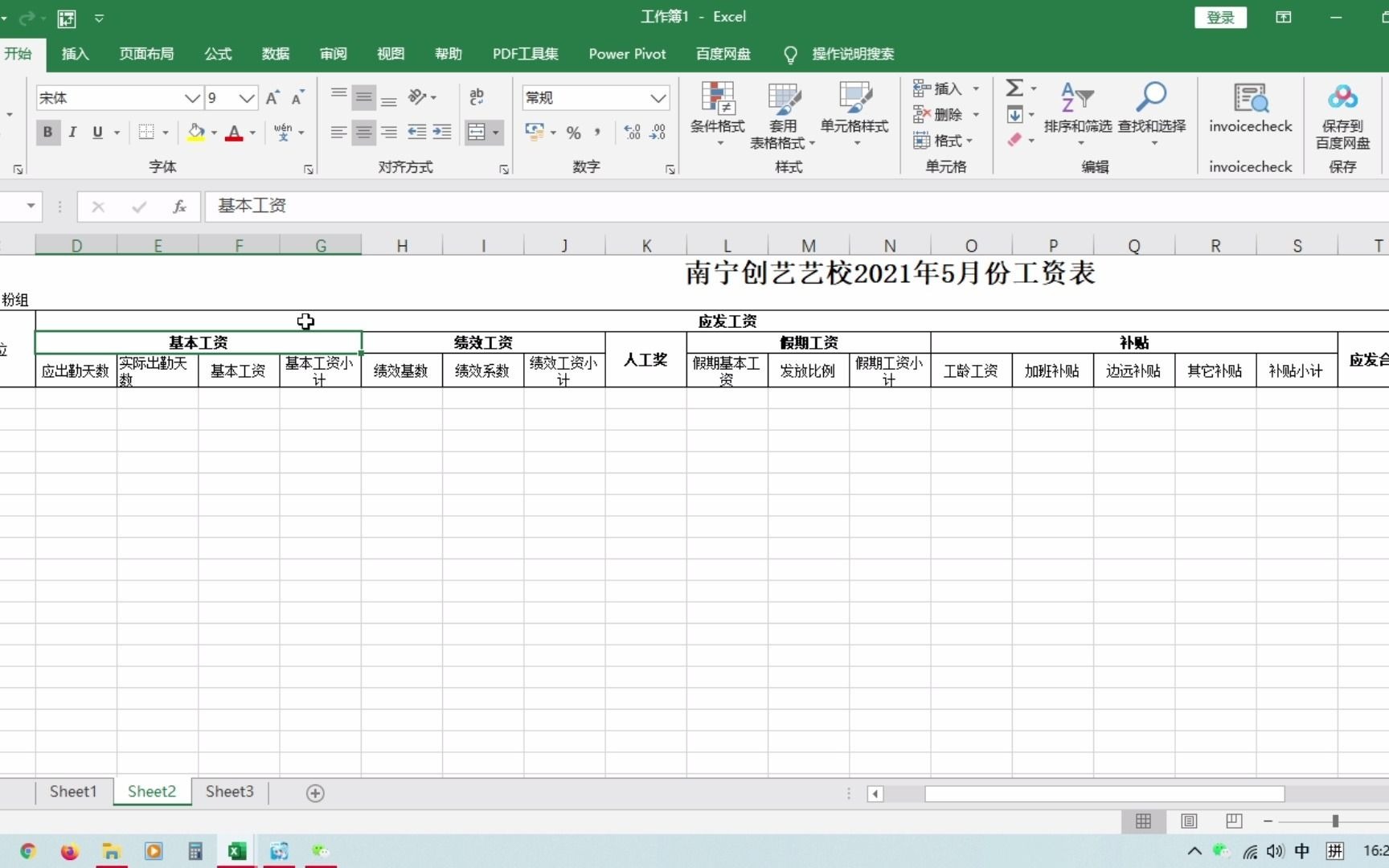Toggle underline formatting button
Viewport: 1389px width, 868px height.
click(x=97, y=132)
